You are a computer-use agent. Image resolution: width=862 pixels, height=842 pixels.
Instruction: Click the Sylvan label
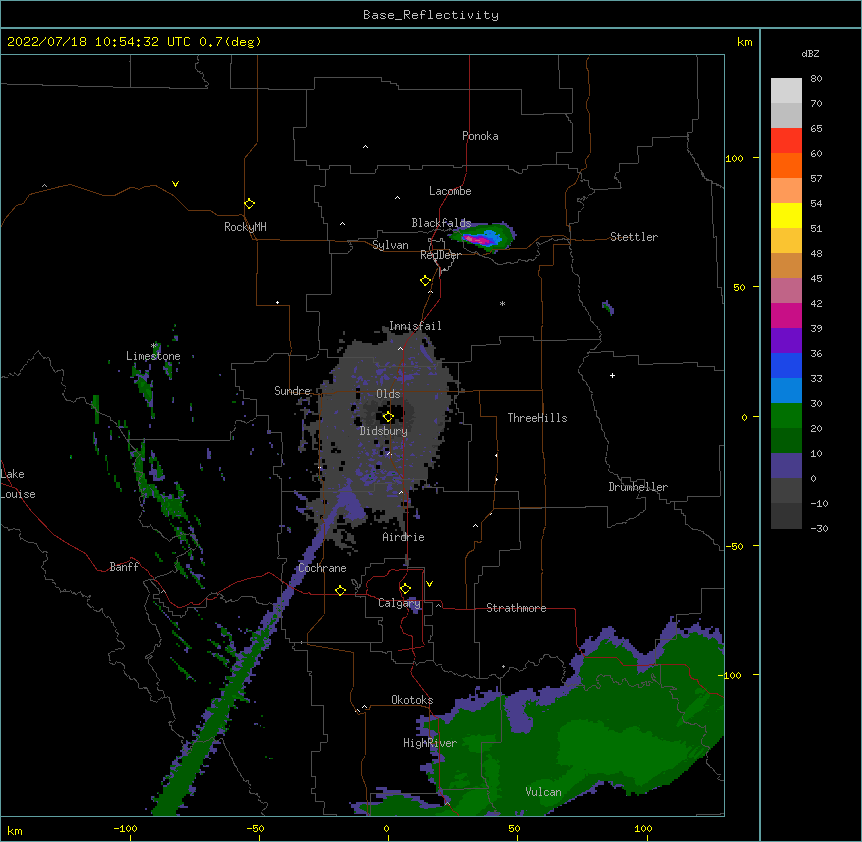(390, 245)
